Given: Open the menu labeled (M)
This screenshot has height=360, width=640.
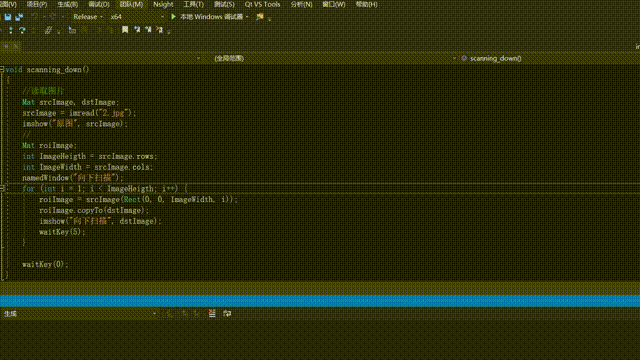Looking at the screenshot, I should (131, 4).
